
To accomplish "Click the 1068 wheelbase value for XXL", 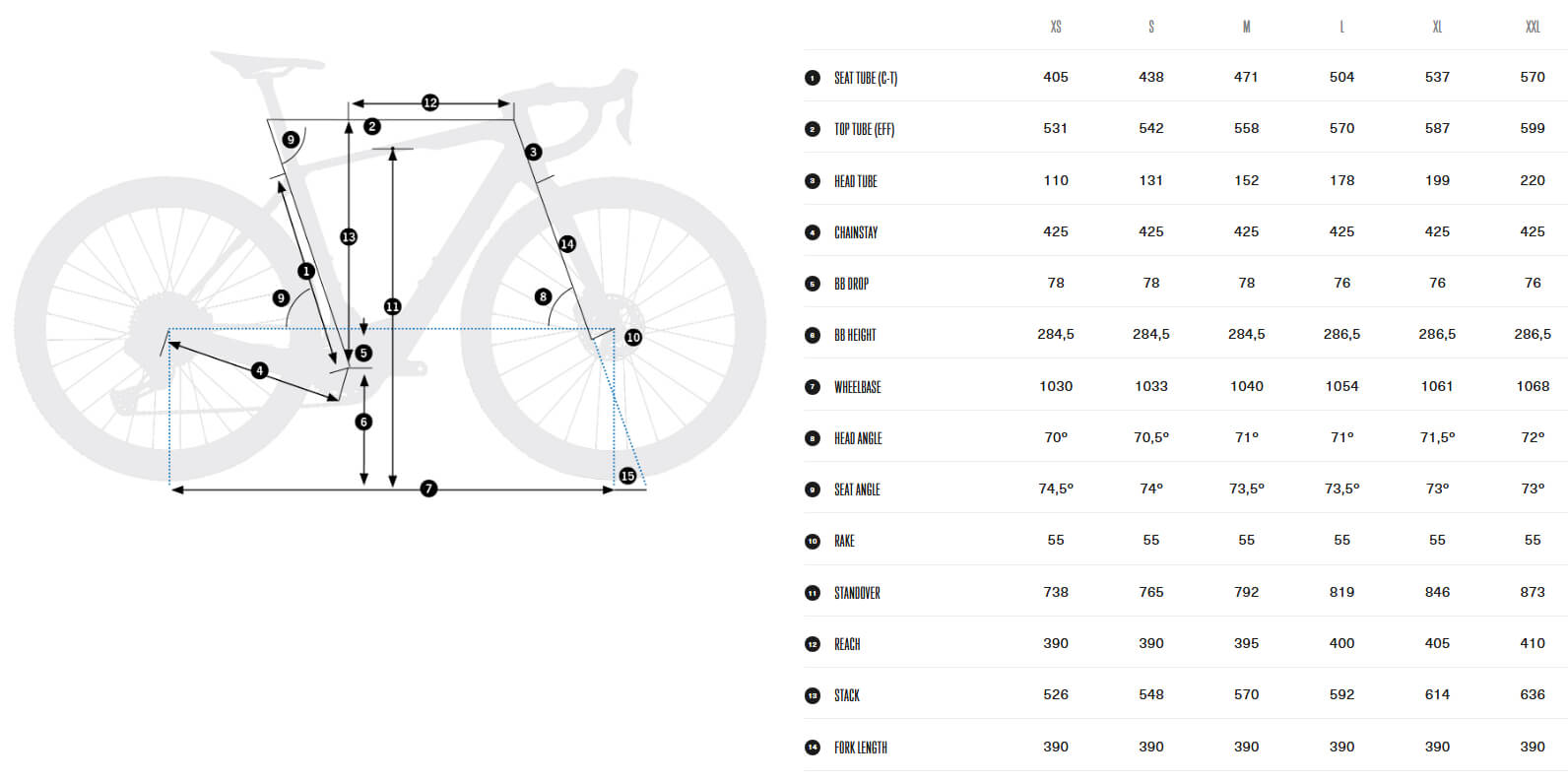I will (1533, 386).
